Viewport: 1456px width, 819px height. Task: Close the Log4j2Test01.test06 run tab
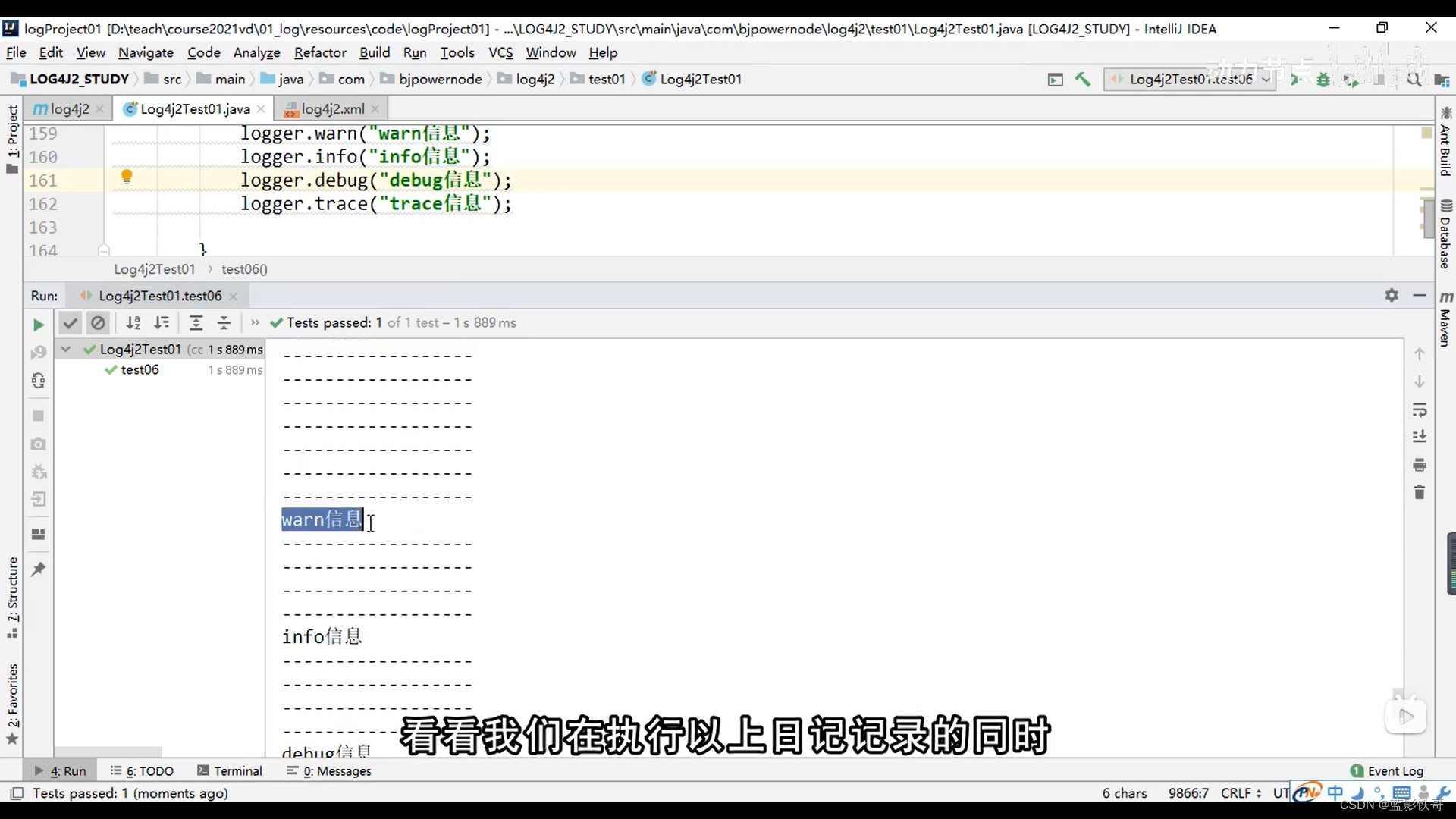click(233, 296)
